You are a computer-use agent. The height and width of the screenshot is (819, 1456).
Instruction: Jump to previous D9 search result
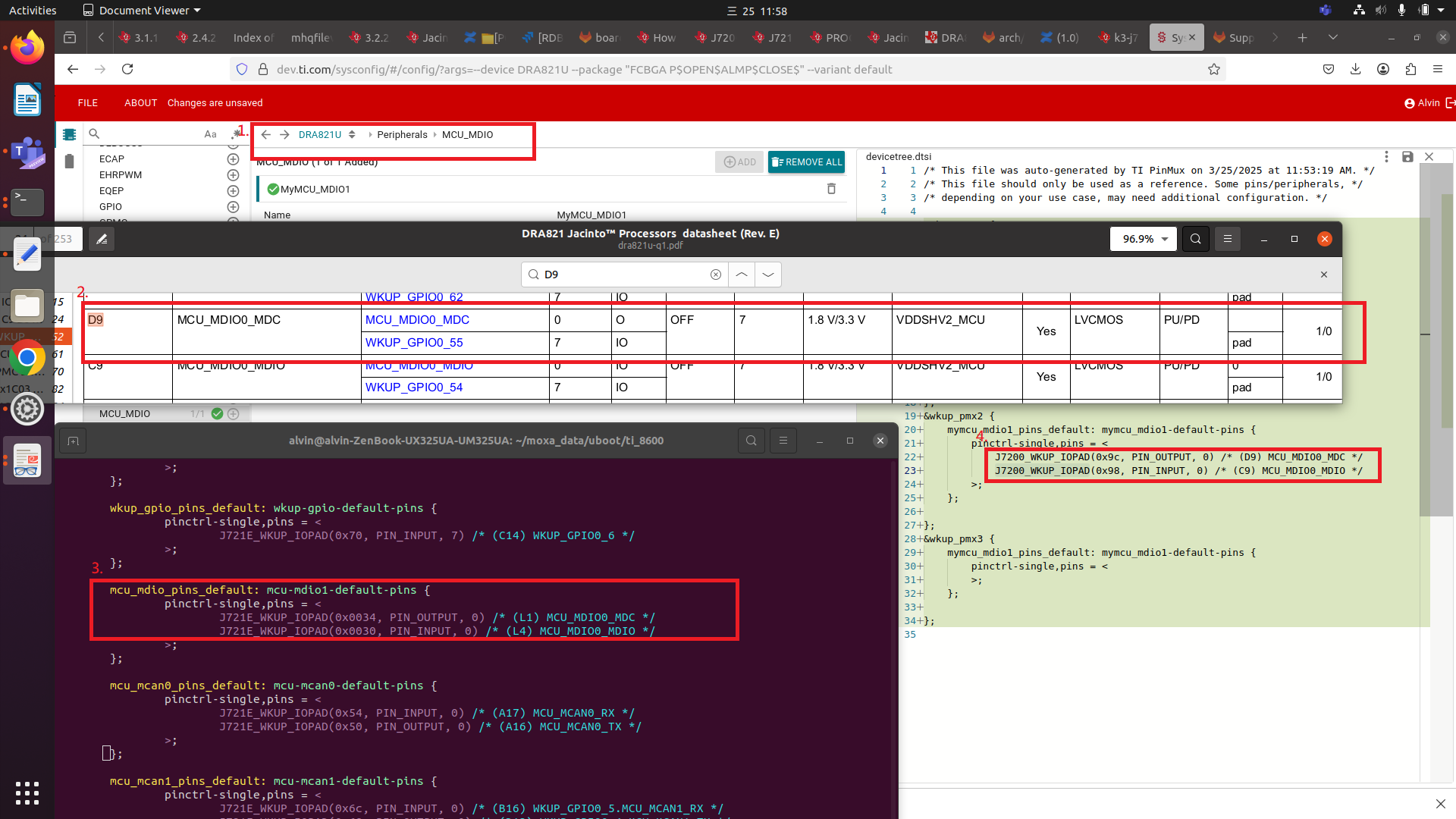point(742,275)
